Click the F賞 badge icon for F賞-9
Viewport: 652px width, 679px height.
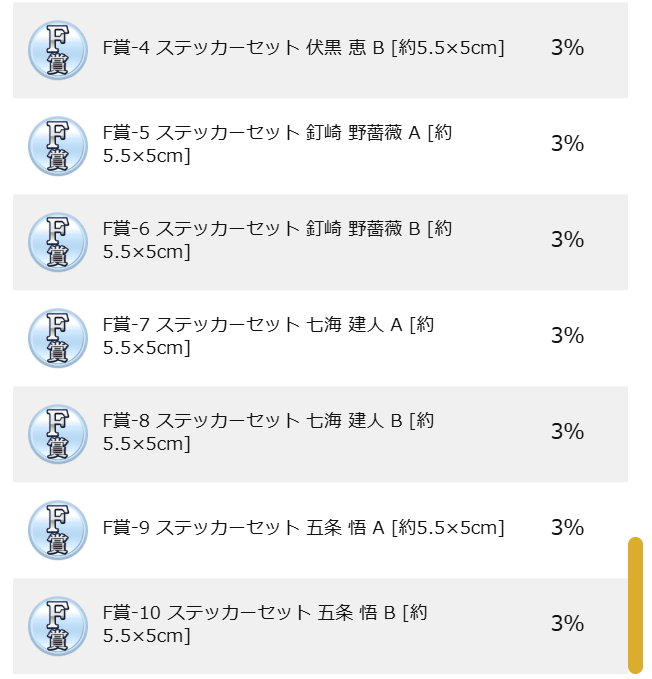tap(58, 530)
